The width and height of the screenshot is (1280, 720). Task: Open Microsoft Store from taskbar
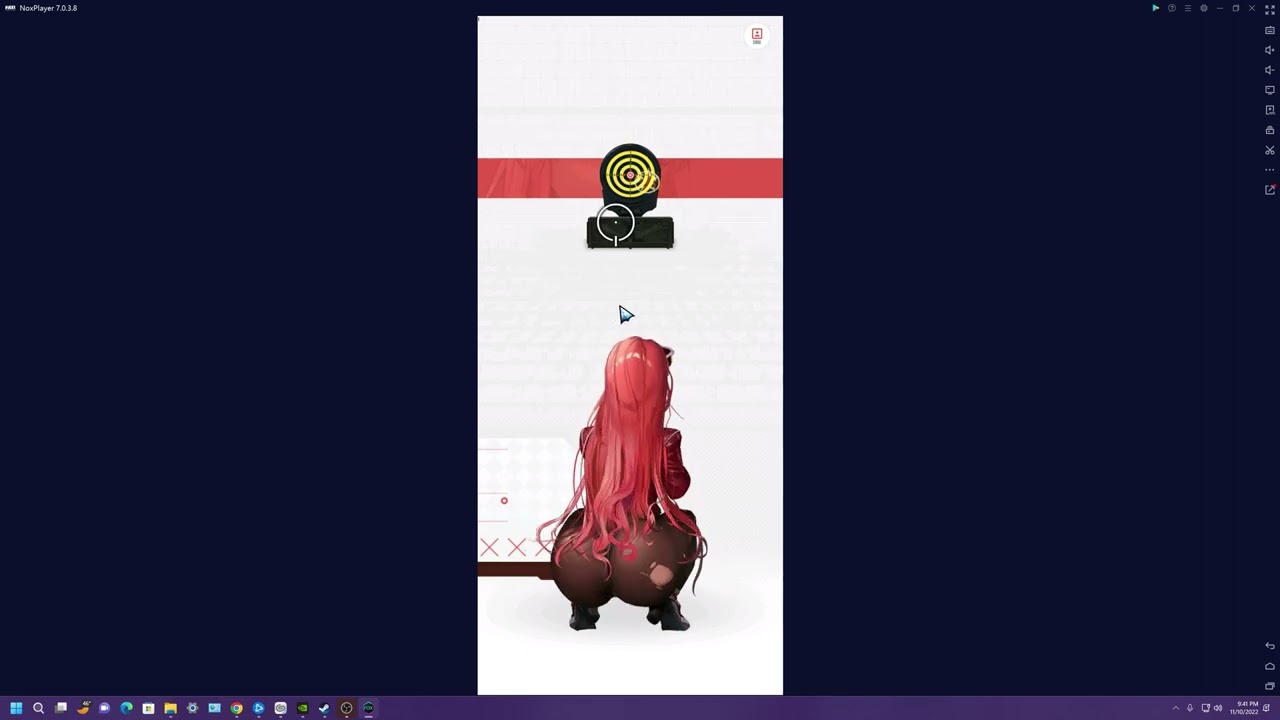148,708
